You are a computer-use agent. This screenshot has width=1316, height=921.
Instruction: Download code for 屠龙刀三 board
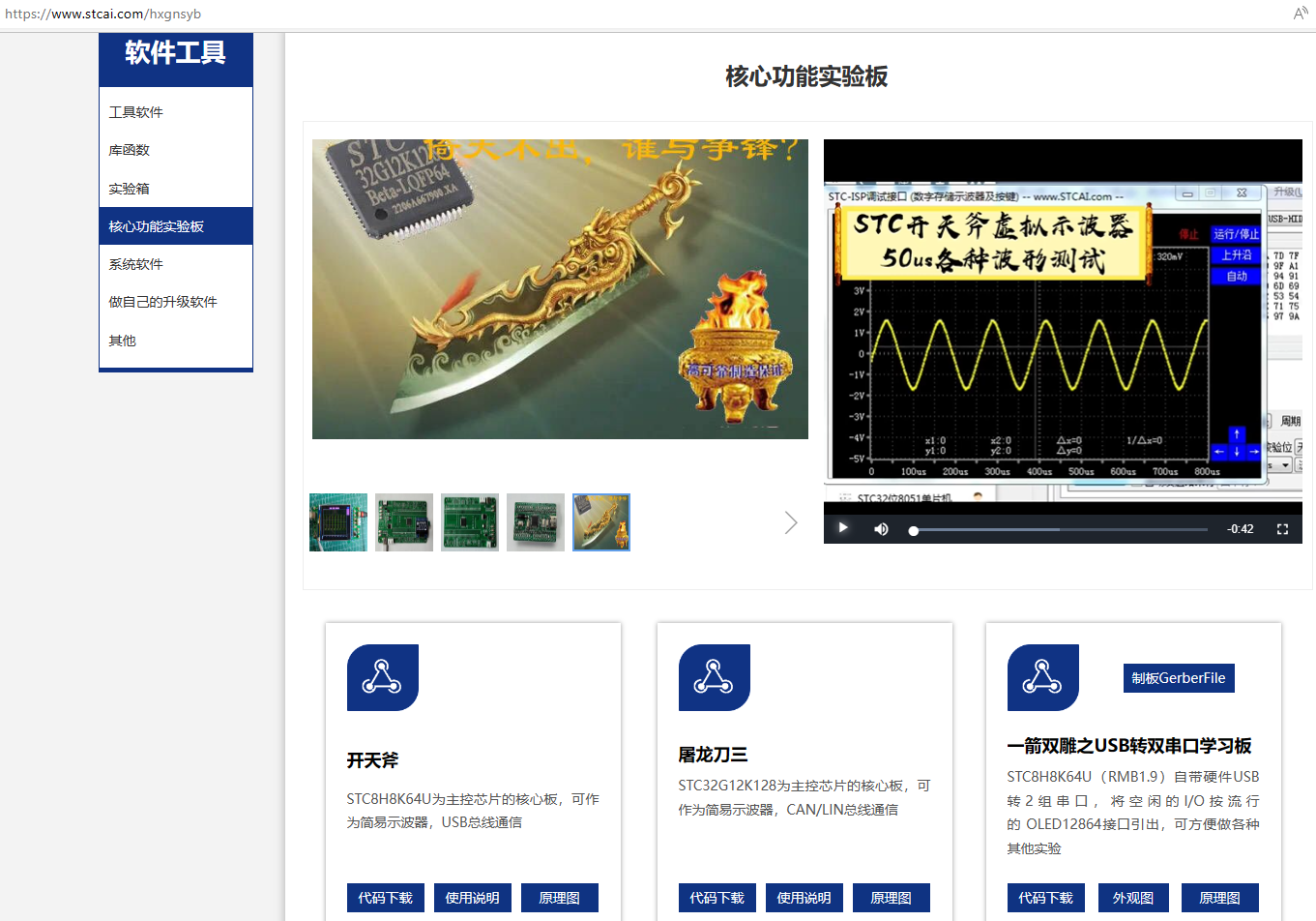[717, 898]
